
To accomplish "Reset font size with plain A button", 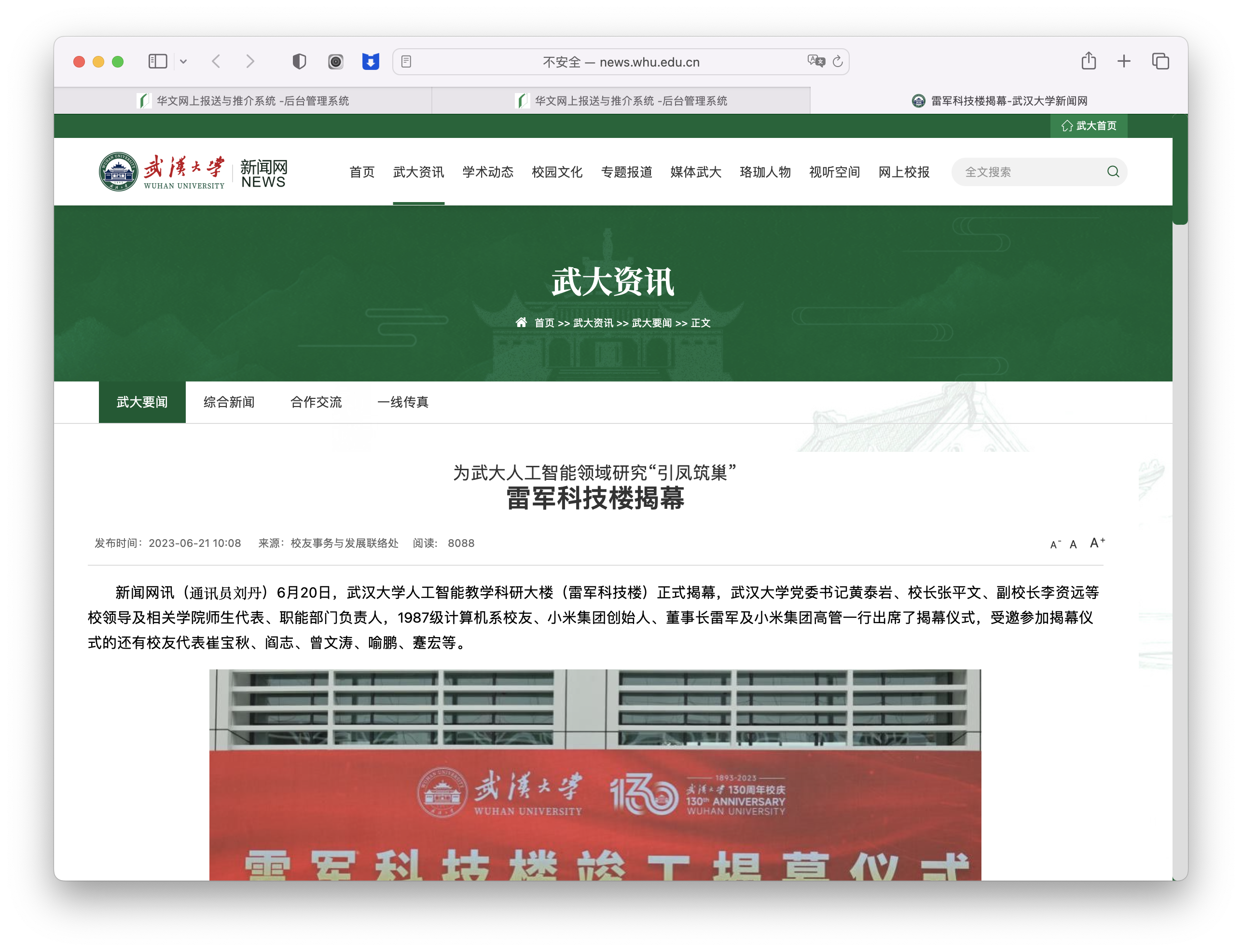I will pyautogui.click(x=1073, y=544).
